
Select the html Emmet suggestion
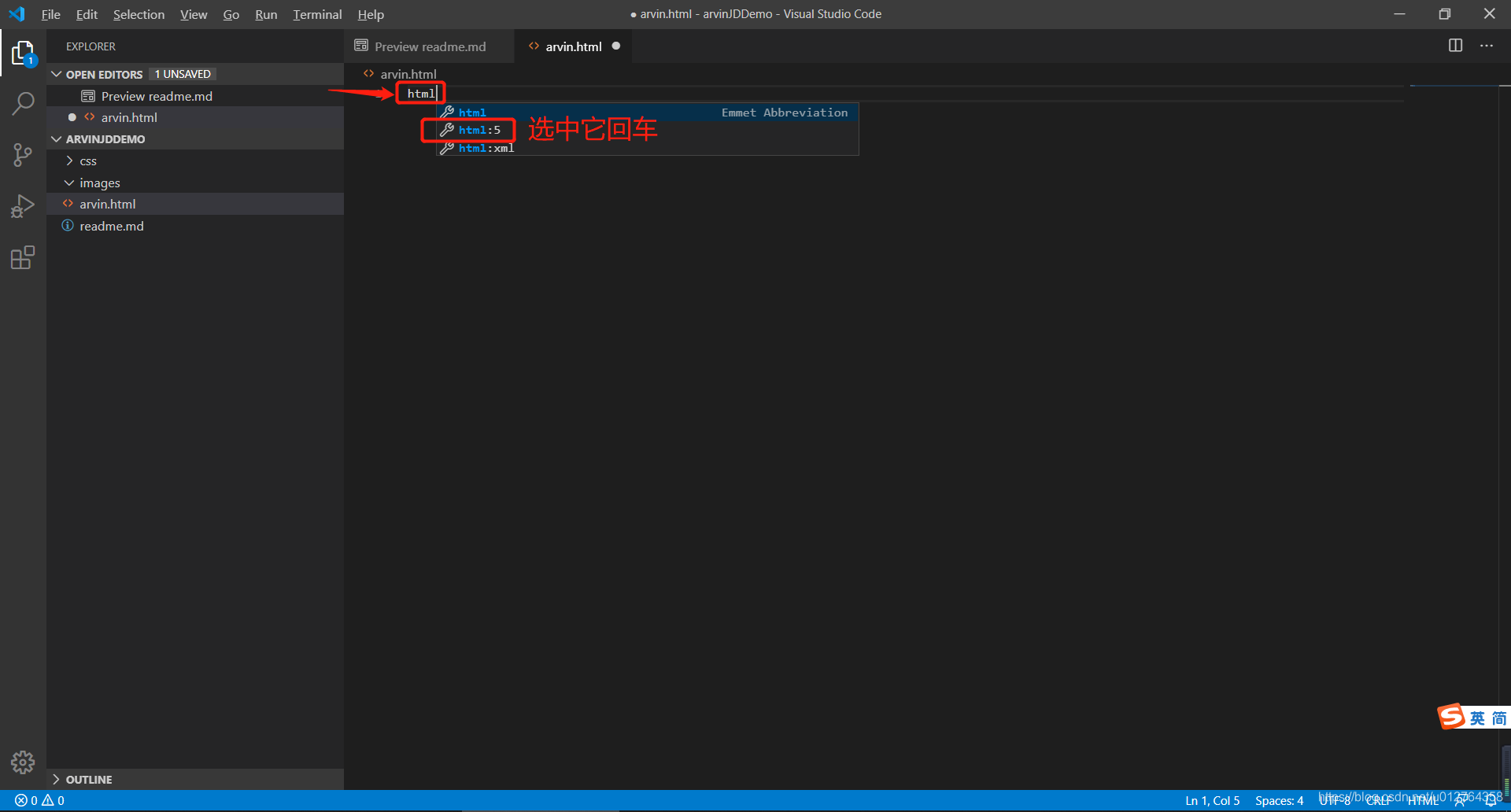click(648, 112)
